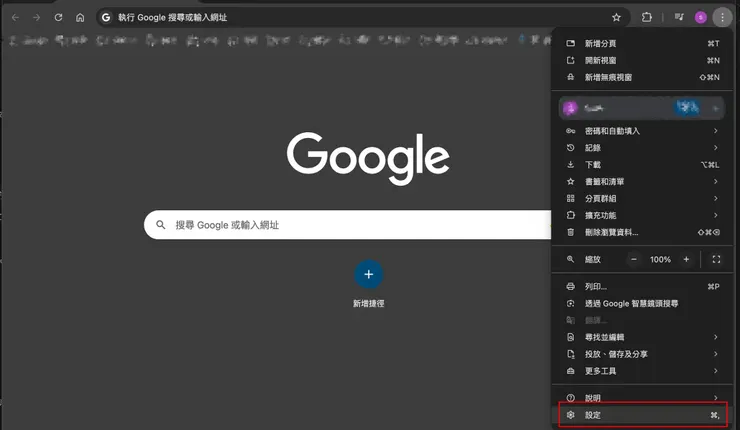
Task: Choose 列印... from the menu
Action: tap(642, 287)
